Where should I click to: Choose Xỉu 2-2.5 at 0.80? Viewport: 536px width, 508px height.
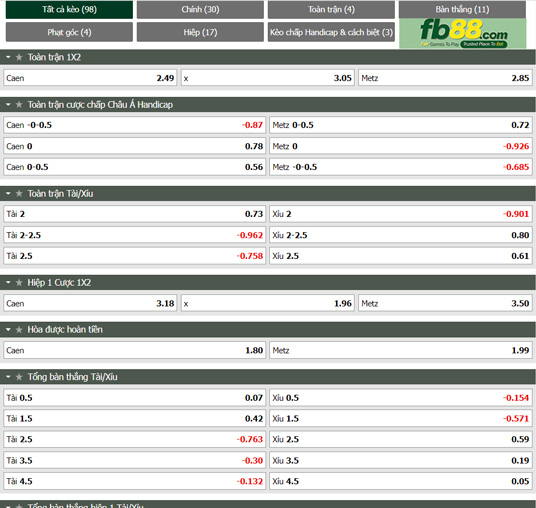[401, 235]
